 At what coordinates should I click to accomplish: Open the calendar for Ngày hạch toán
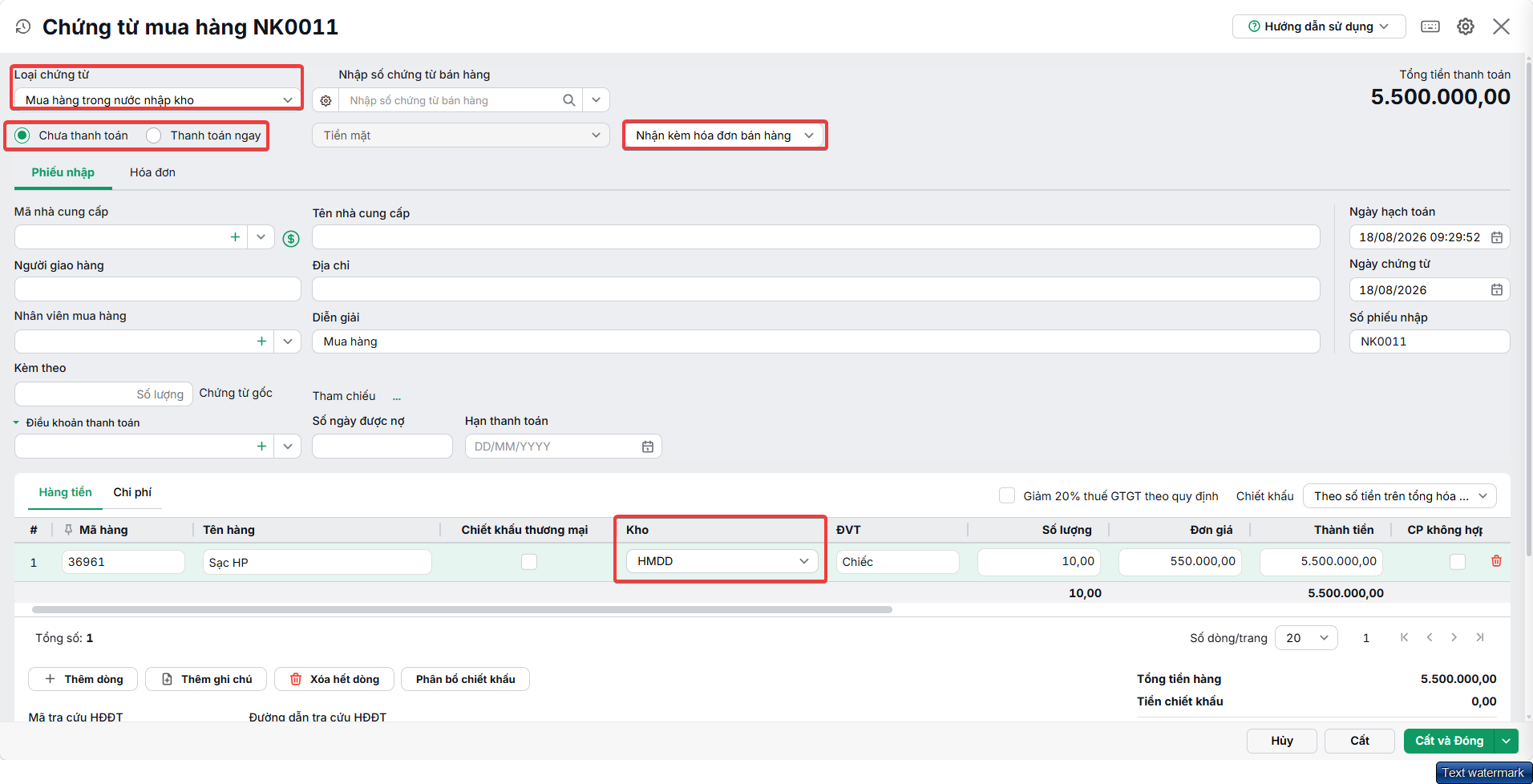[1497, 237]
